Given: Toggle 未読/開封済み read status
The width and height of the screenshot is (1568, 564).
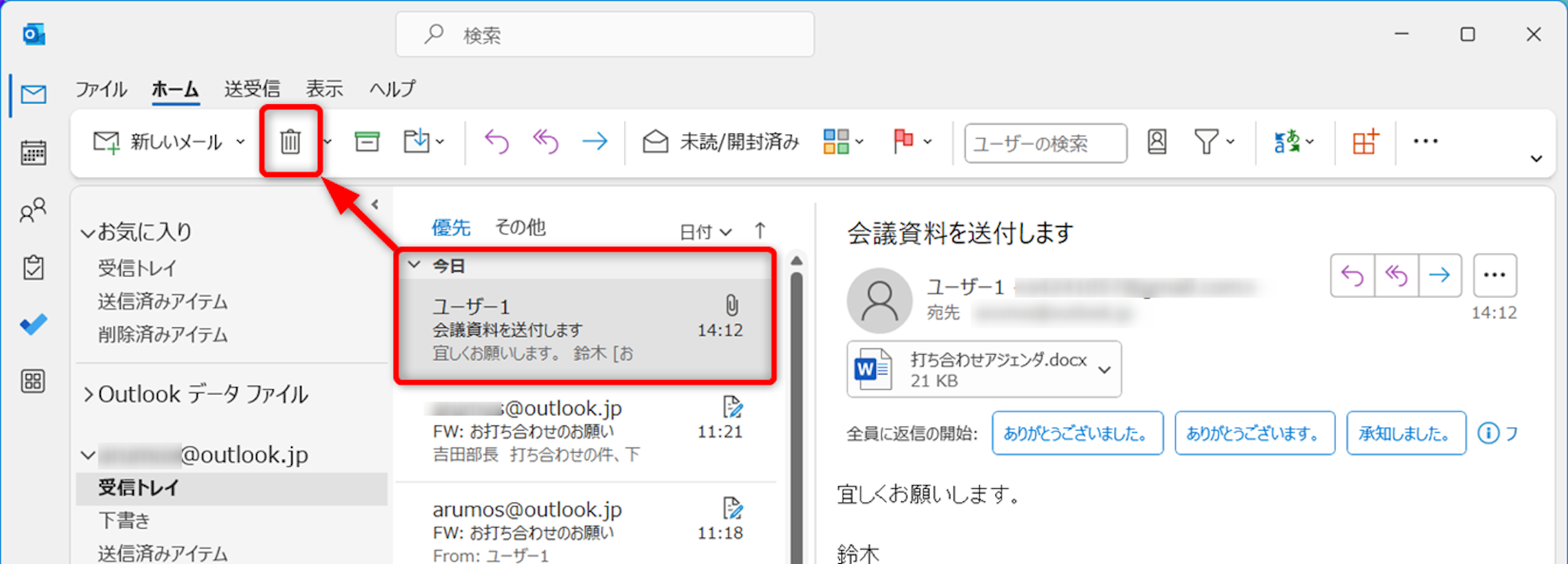Looking at the screenshot, I should pyautogui.click(x=721, y=142).
